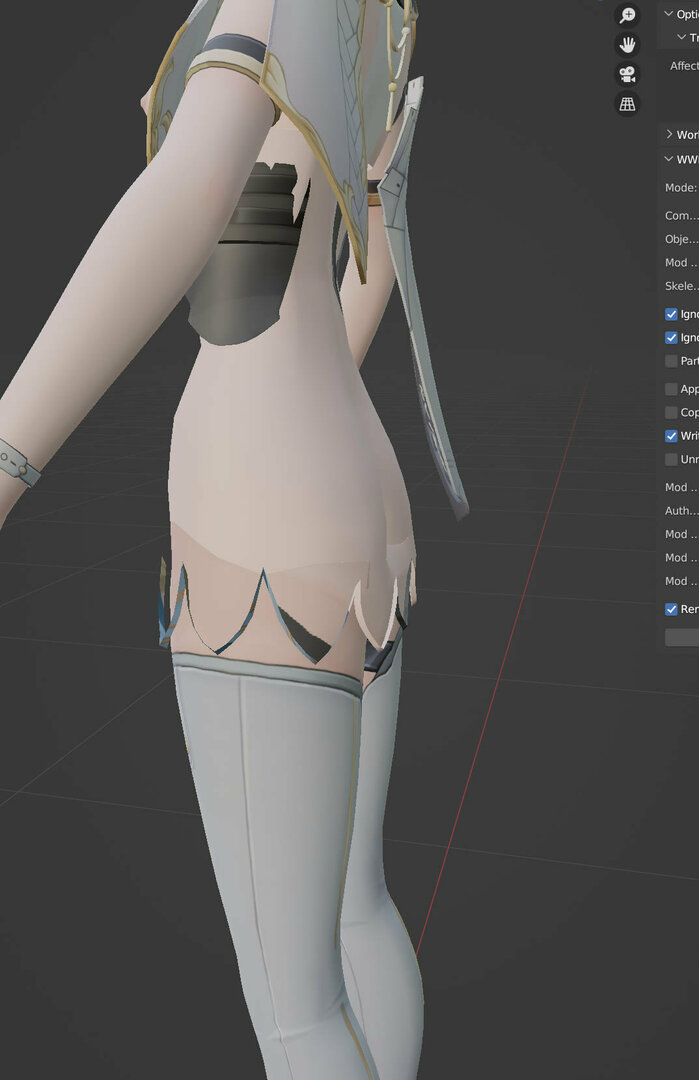Uncheck the Wri... checkbox
The height and width of the screenshot is (1080, 699).
click(671, 436)
